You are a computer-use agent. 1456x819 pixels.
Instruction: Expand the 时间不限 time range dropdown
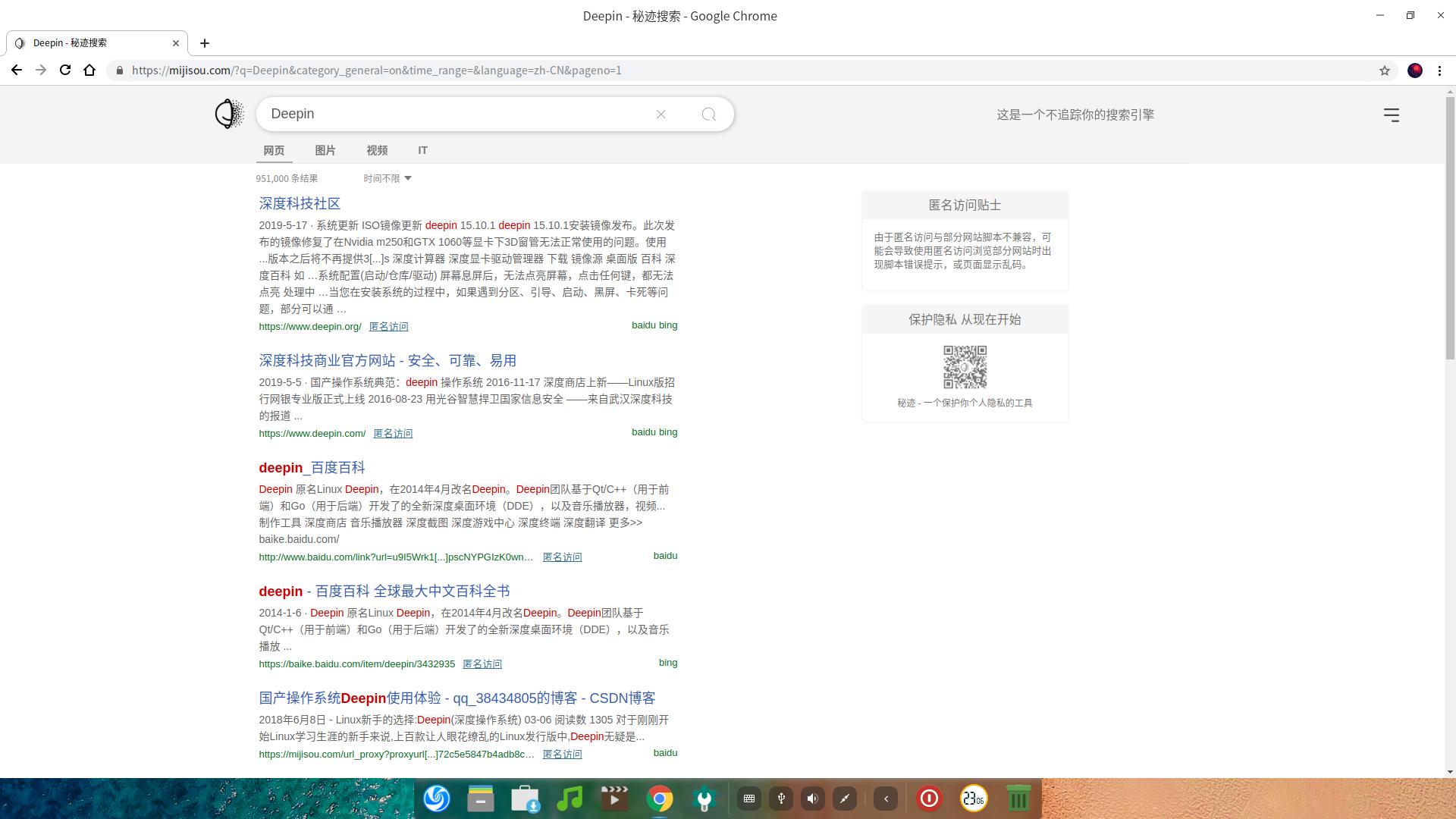[386, 177]
